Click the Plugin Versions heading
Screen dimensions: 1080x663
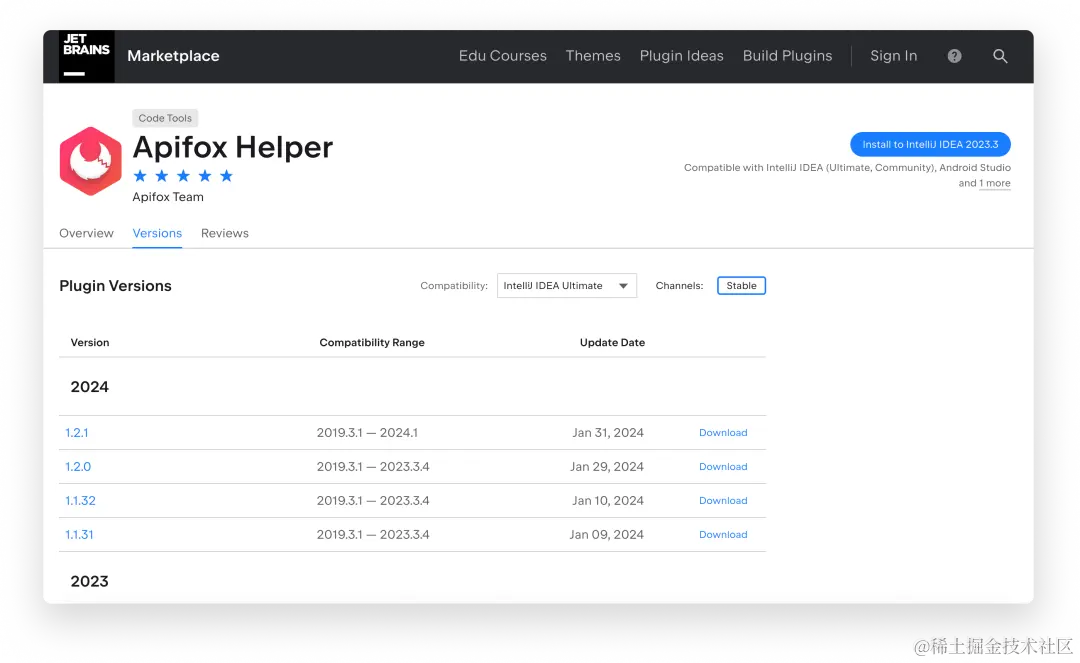tap(115, 286)
